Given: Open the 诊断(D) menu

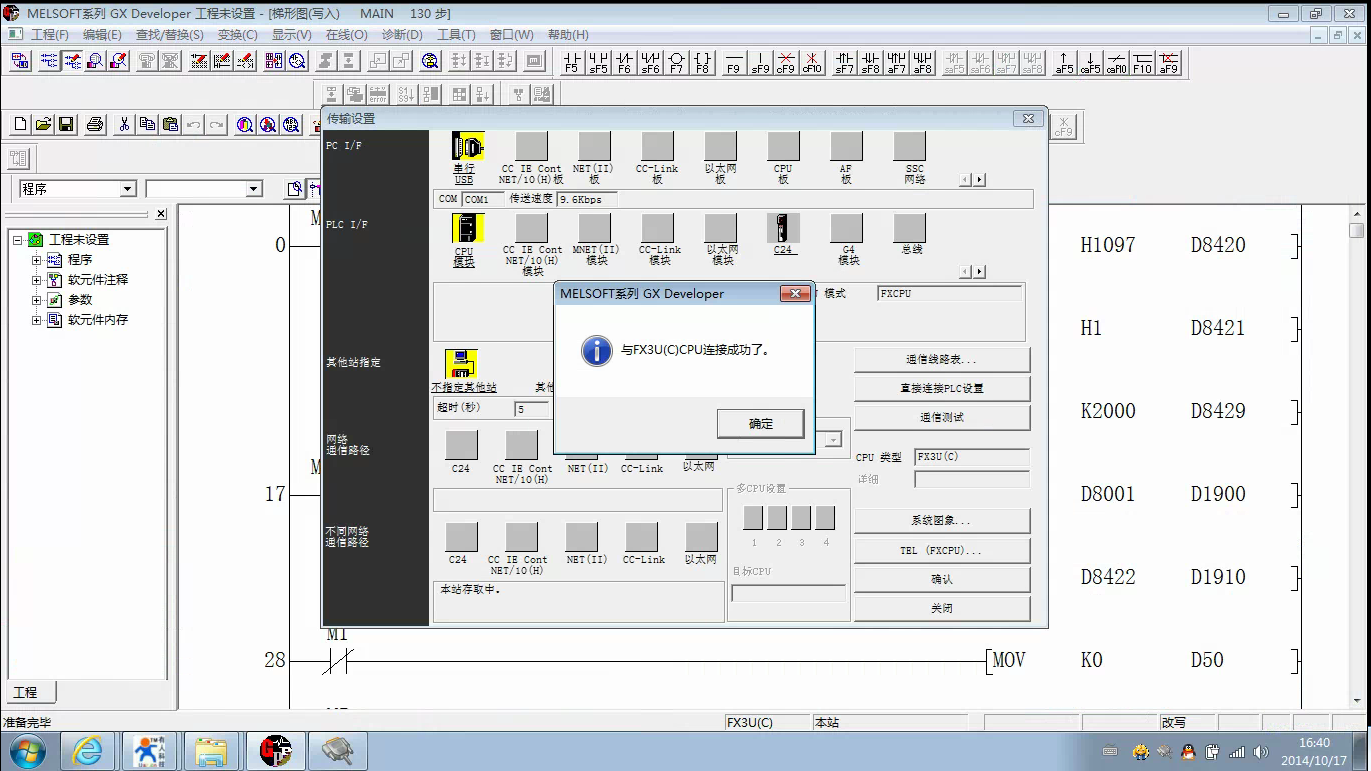Looking at the screenshot, I should 402,35.
